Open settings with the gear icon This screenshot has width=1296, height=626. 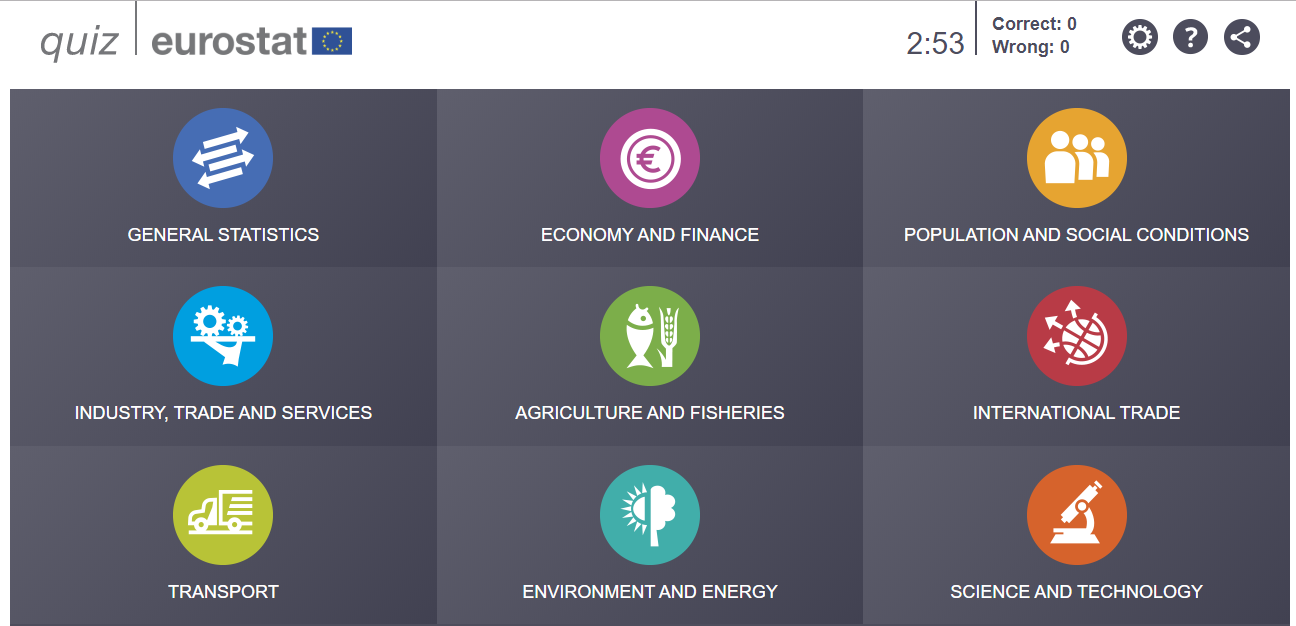click(x=1139, y=38)
